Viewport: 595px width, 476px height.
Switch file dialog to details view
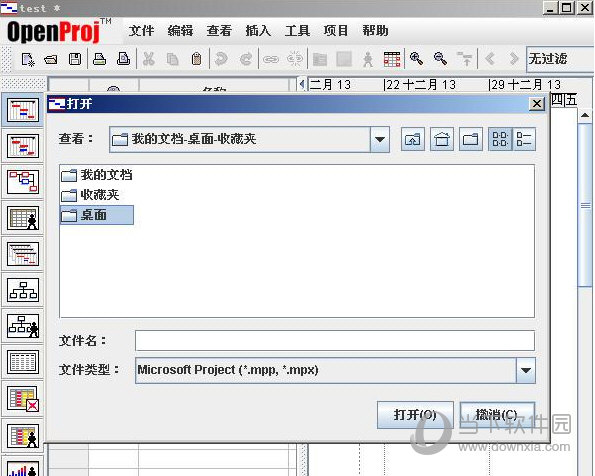tap(524, 139)
